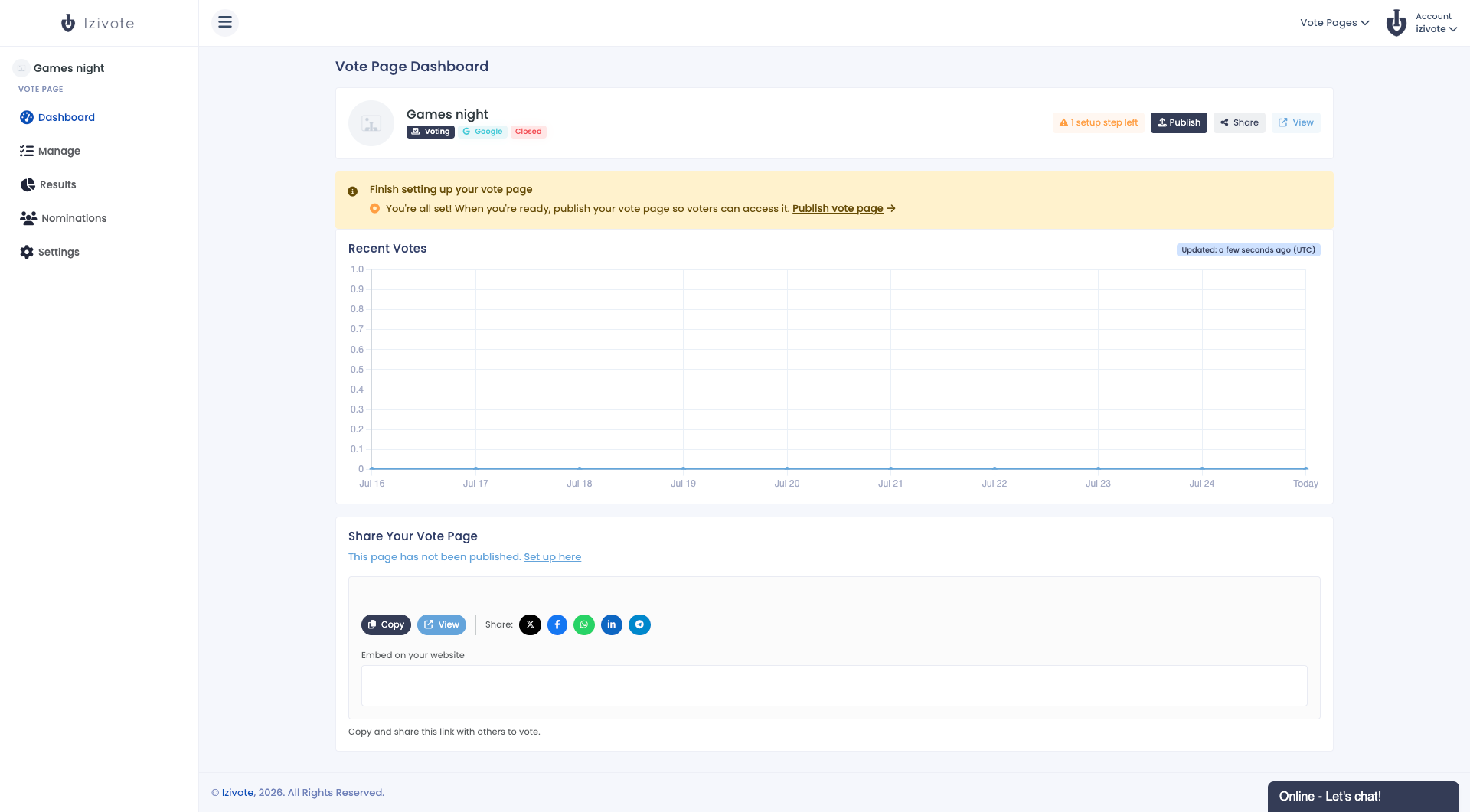The height and width of the screenshot is (812, 1470).
Task: Expand the Vote Pages dropdown
Action: (1334, 23)
